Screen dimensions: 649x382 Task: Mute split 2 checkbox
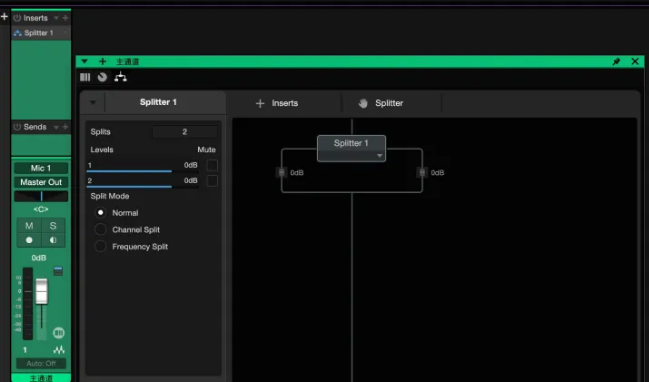point(212,181)
